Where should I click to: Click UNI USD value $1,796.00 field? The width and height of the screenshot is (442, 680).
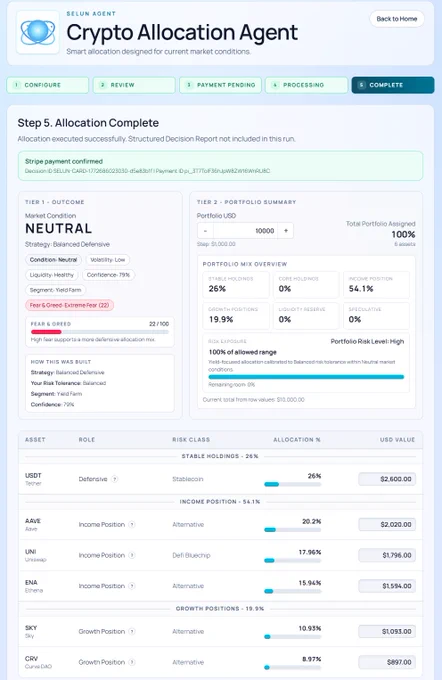(387, 556)
